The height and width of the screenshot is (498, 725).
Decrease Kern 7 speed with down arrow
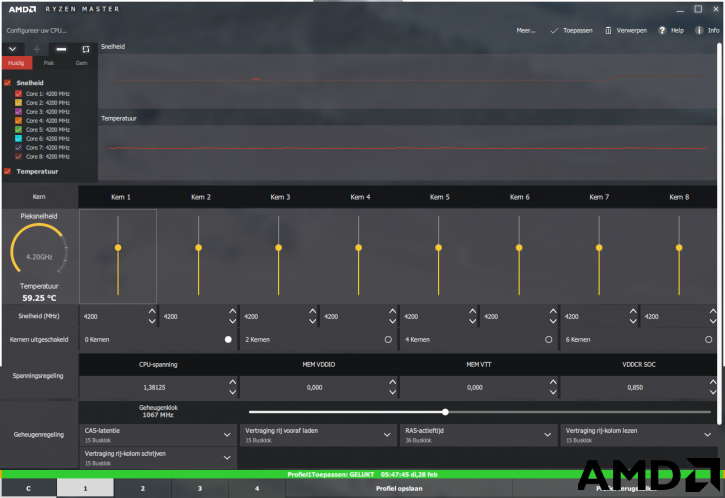(633, 321)
